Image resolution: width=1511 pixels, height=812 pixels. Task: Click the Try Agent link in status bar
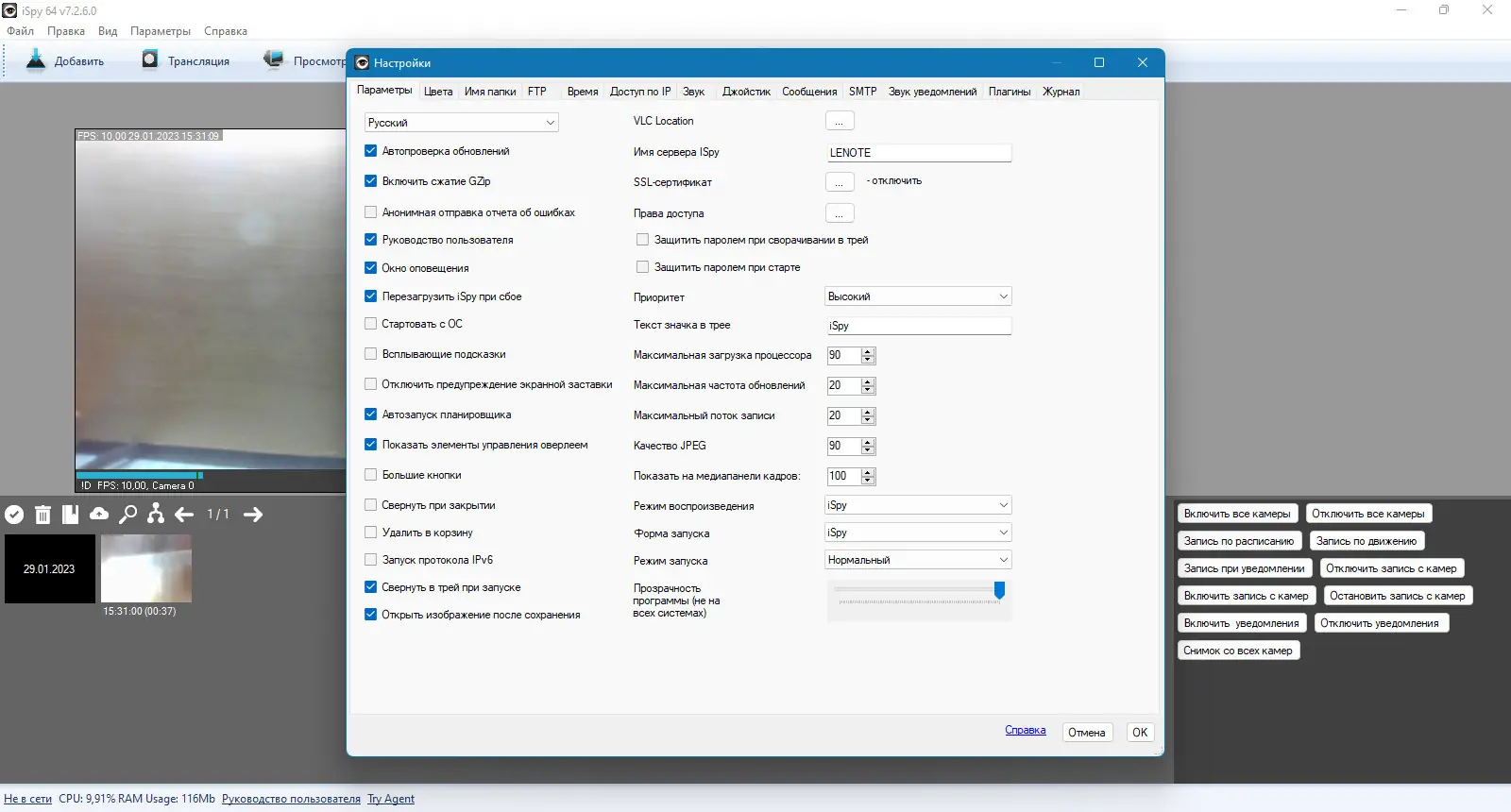tap(391, 799)
